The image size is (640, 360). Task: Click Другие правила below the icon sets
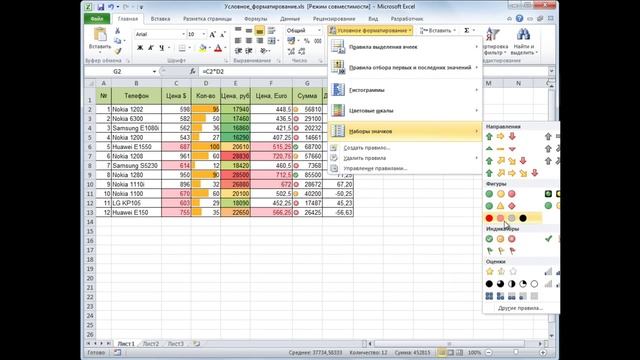pyautogui.click(x=520, y=308)
